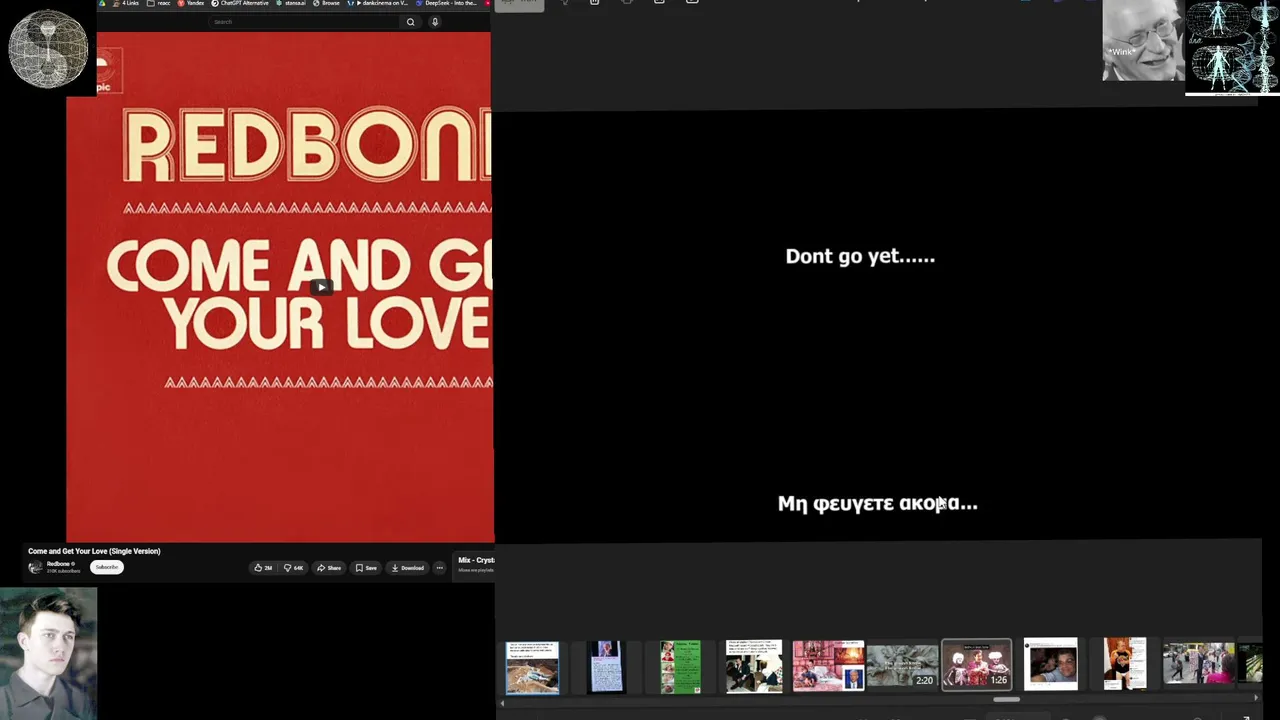Image resolution: width=1280 pixels, height=720 pixels.
Task: Select the green poster thumbnail in filmstrip
Action: [680, 666]
